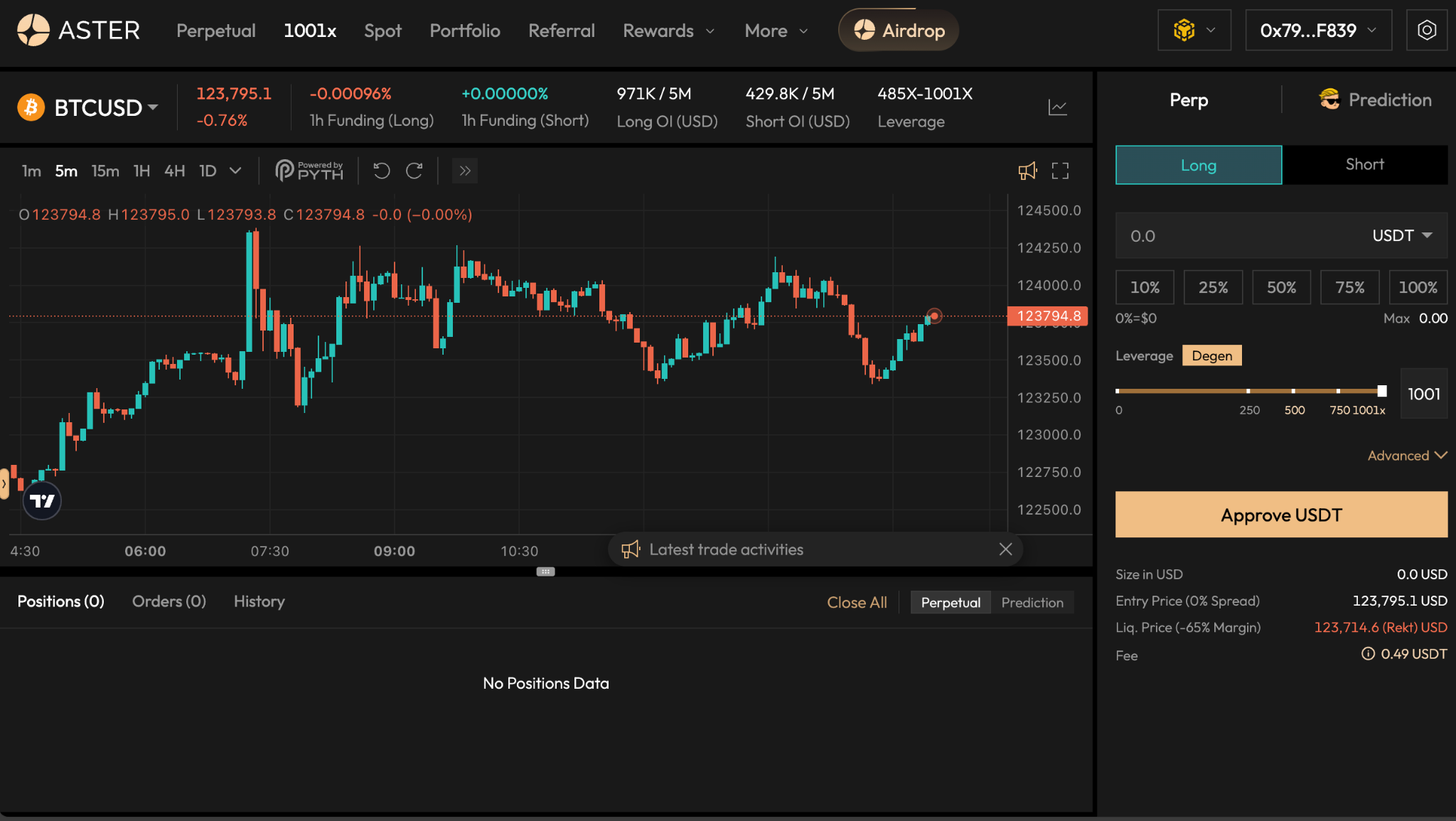Click the chart redo icon
The width and height of the screenshot is (1456, 821).
tap(414, 171)
